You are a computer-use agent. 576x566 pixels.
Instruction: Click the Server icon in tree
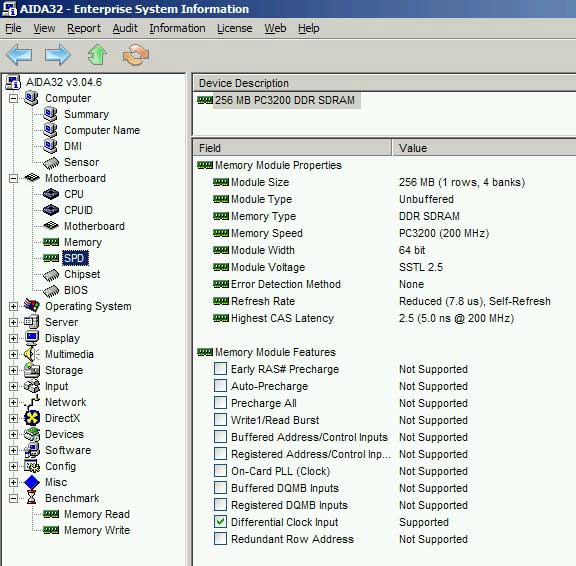32,322
